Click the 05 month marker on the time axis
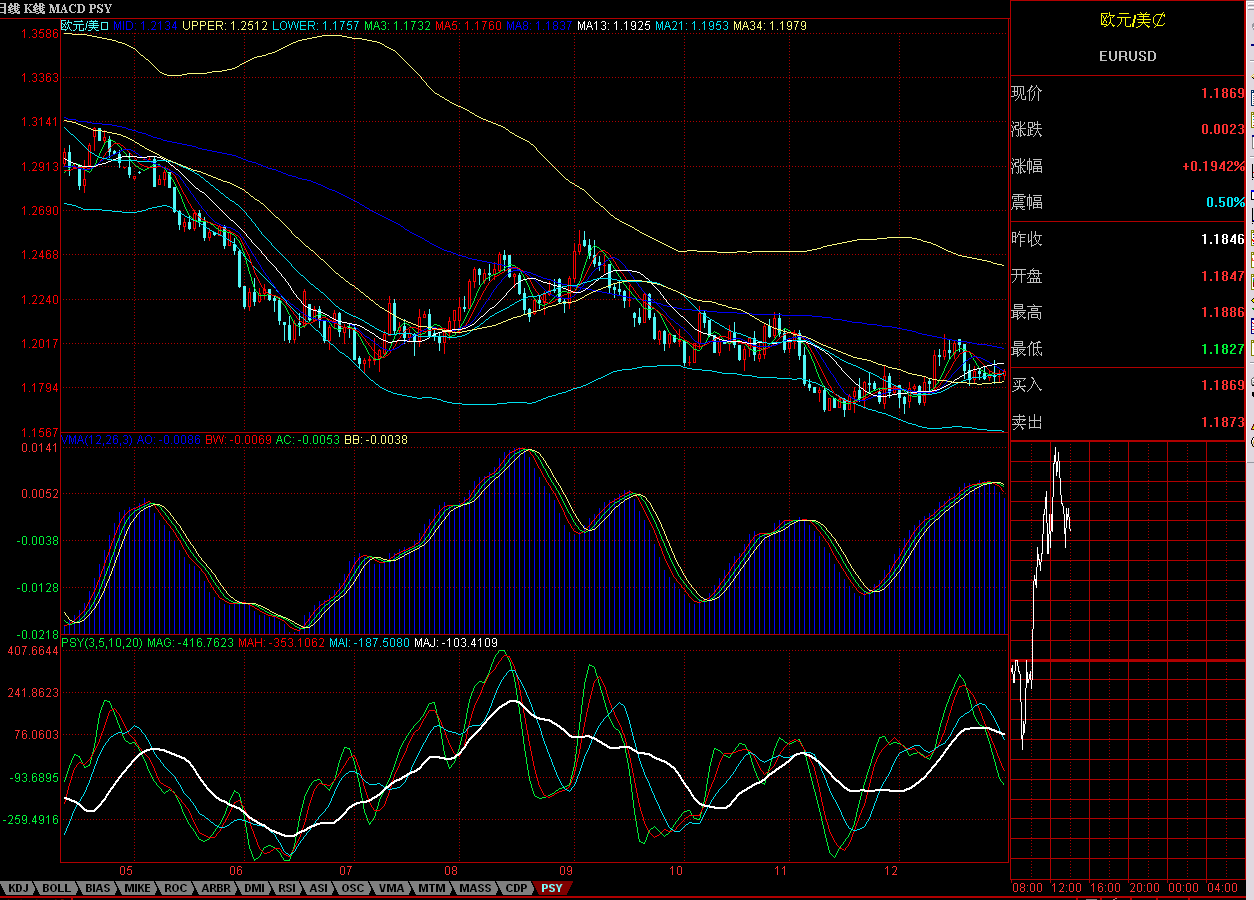The image size is (1254, 900). pos(127,870)
